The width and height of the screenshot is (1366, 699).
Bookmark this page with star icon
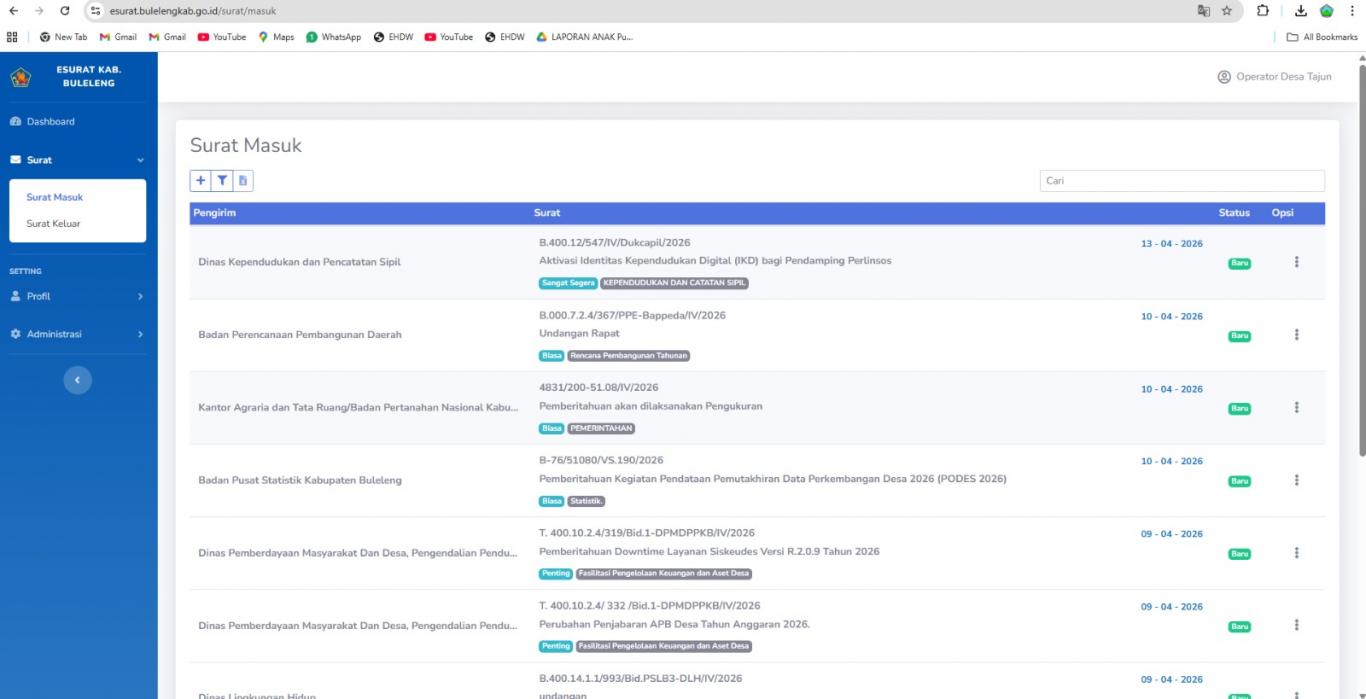(x=1227, y=11)
